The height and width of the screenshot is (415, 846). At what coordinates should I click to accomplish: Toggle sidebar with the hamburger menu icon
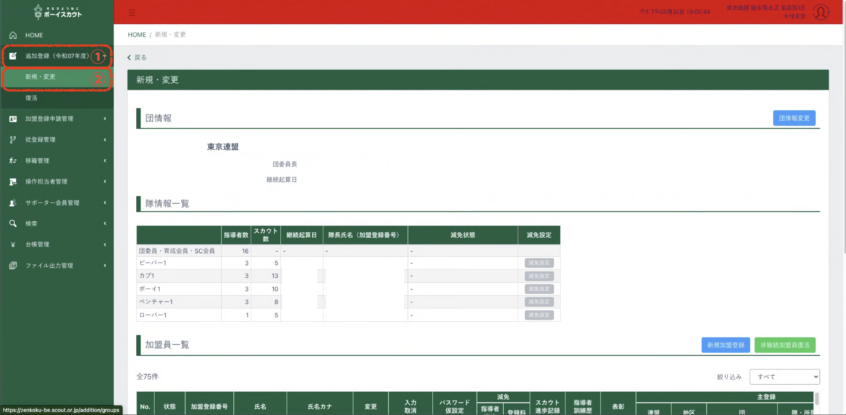[132, 12]
